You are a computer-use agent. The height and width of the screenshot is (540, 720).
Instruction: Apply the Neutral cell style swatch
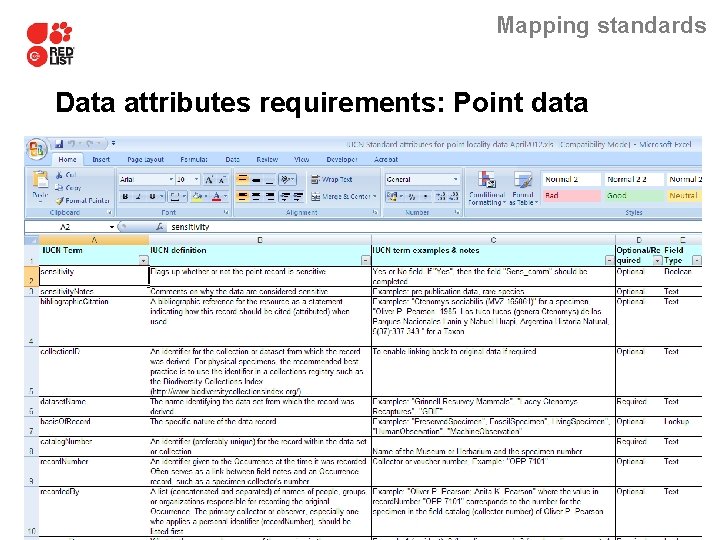coord(684,196)
